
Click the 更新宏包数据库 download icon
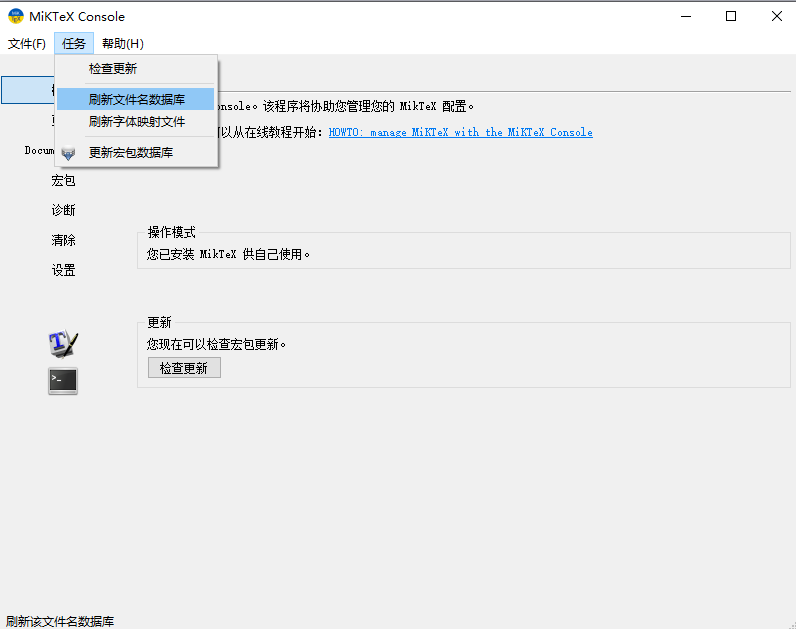68,153
